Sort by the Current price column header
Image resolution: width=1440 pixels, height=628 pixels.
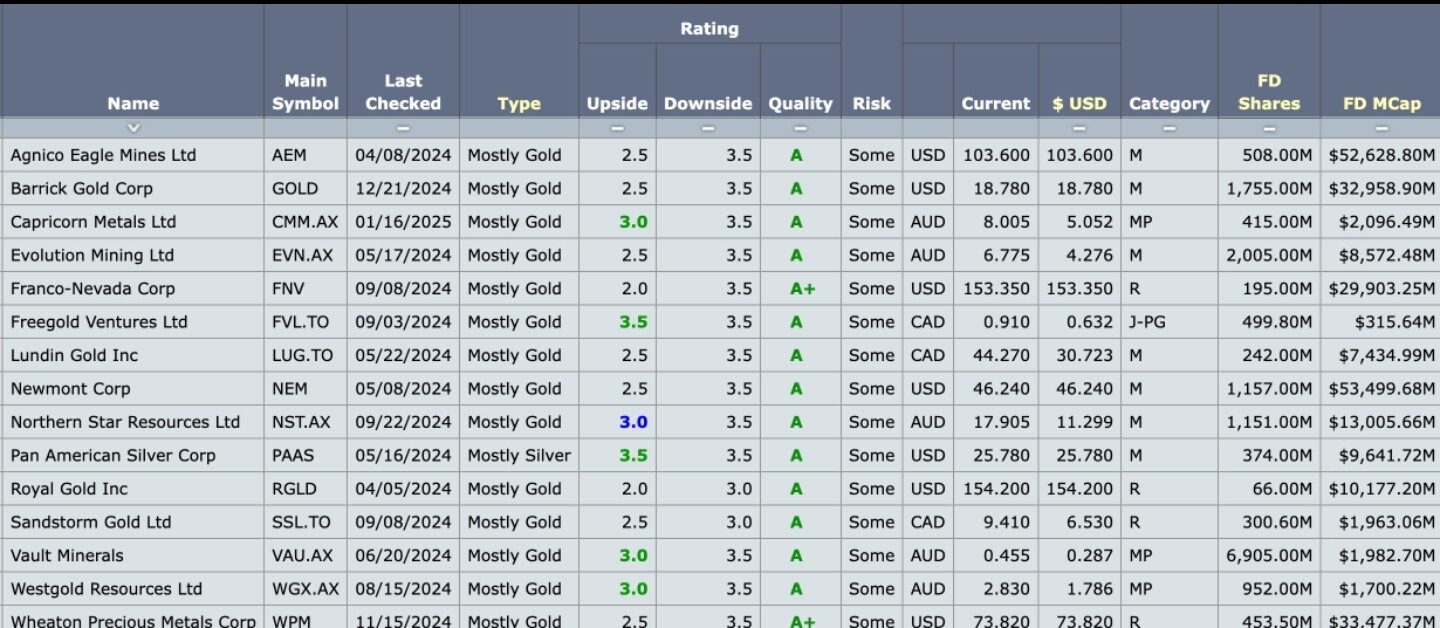coord(996,104)
